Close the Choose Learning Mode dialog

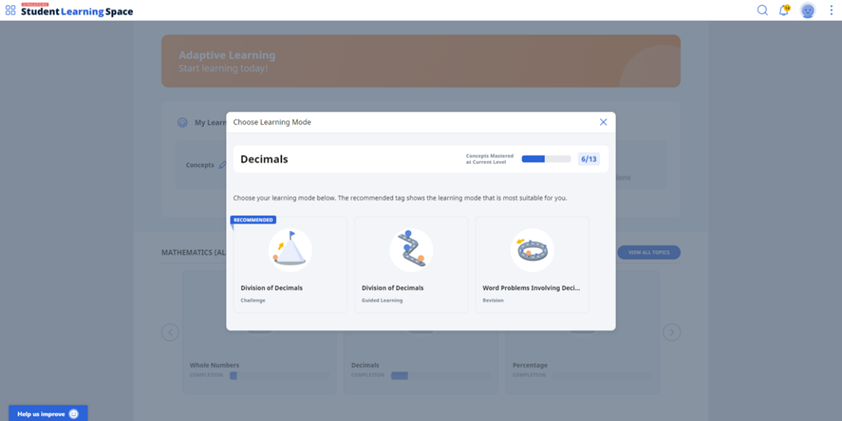click(x=603, y=122)
